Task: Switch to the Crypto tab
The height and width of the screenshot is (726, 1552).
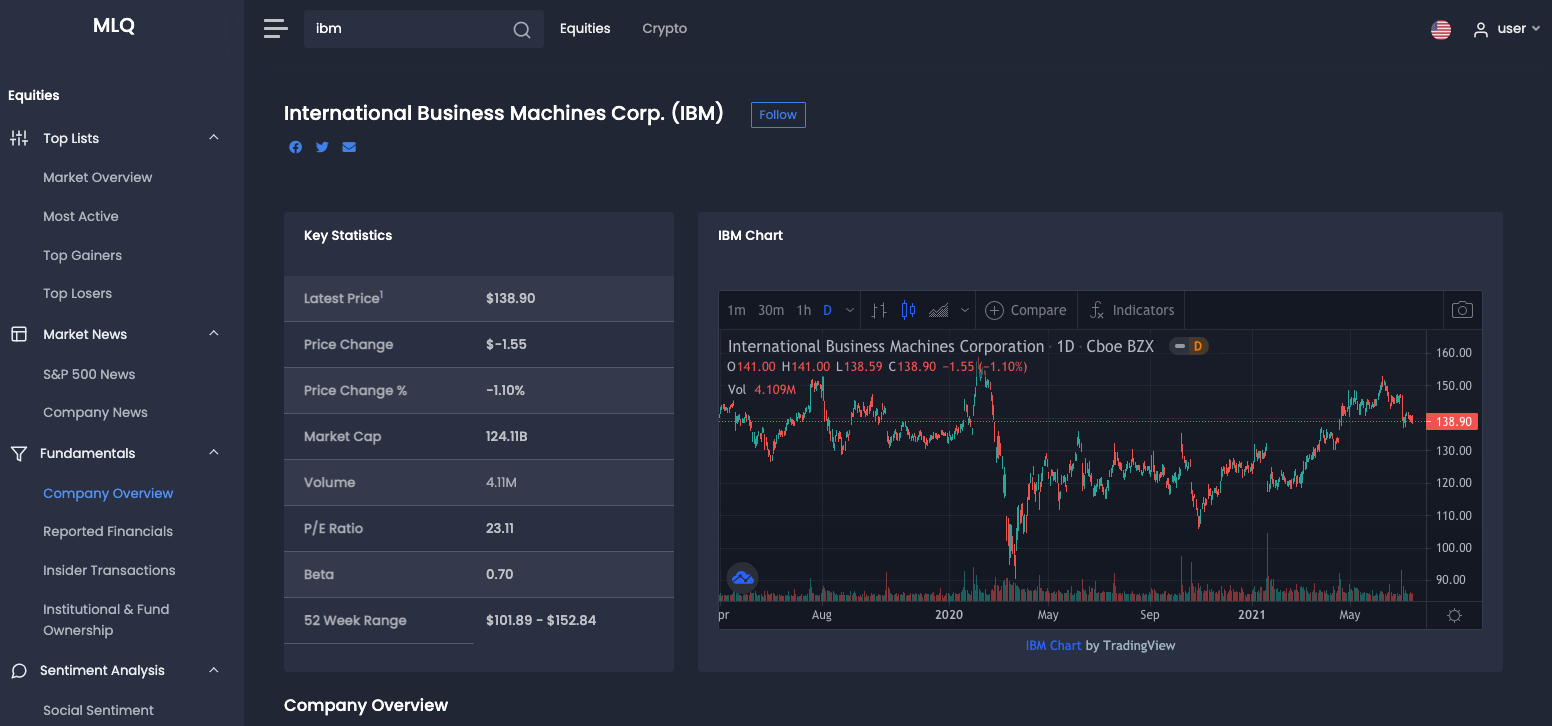Action: (665, 29)
